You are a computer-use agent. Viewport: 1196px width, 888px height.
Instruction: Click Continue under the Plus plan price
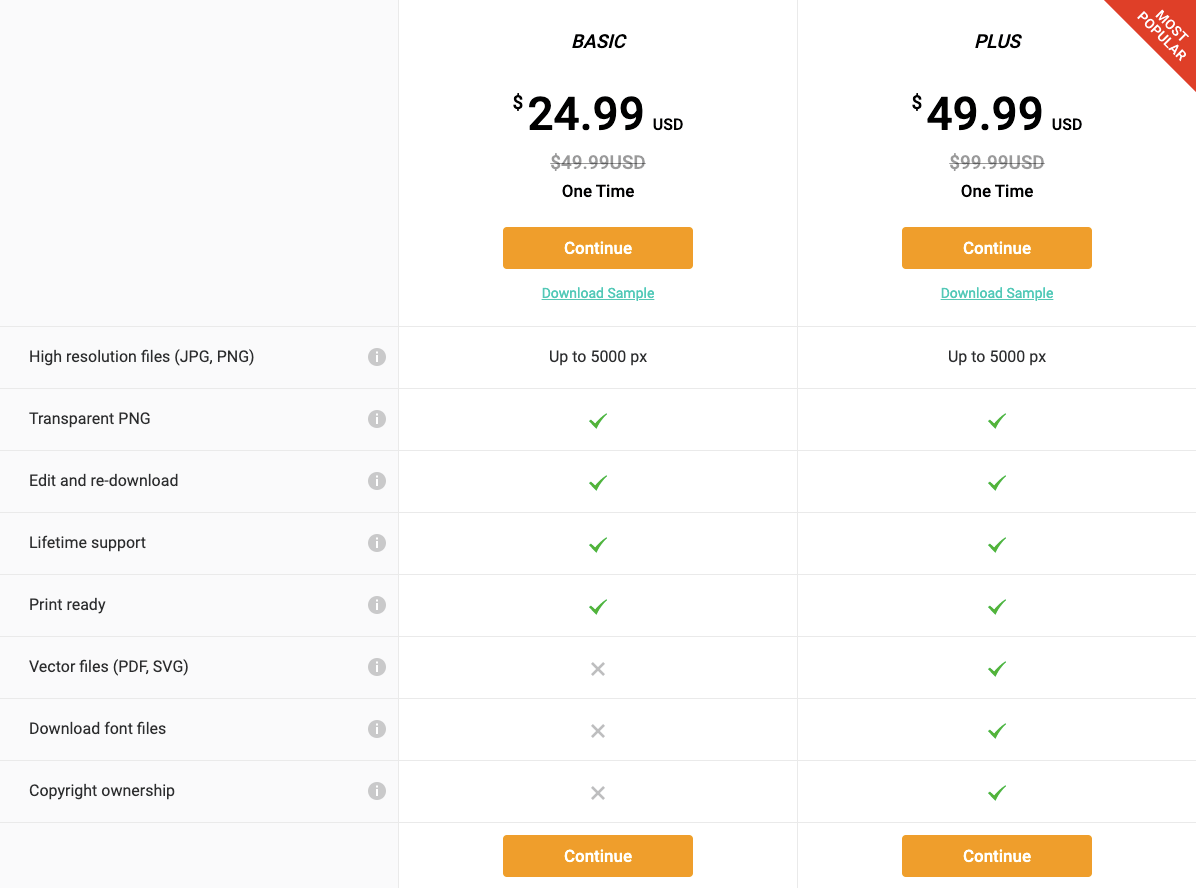pos(996,247)
